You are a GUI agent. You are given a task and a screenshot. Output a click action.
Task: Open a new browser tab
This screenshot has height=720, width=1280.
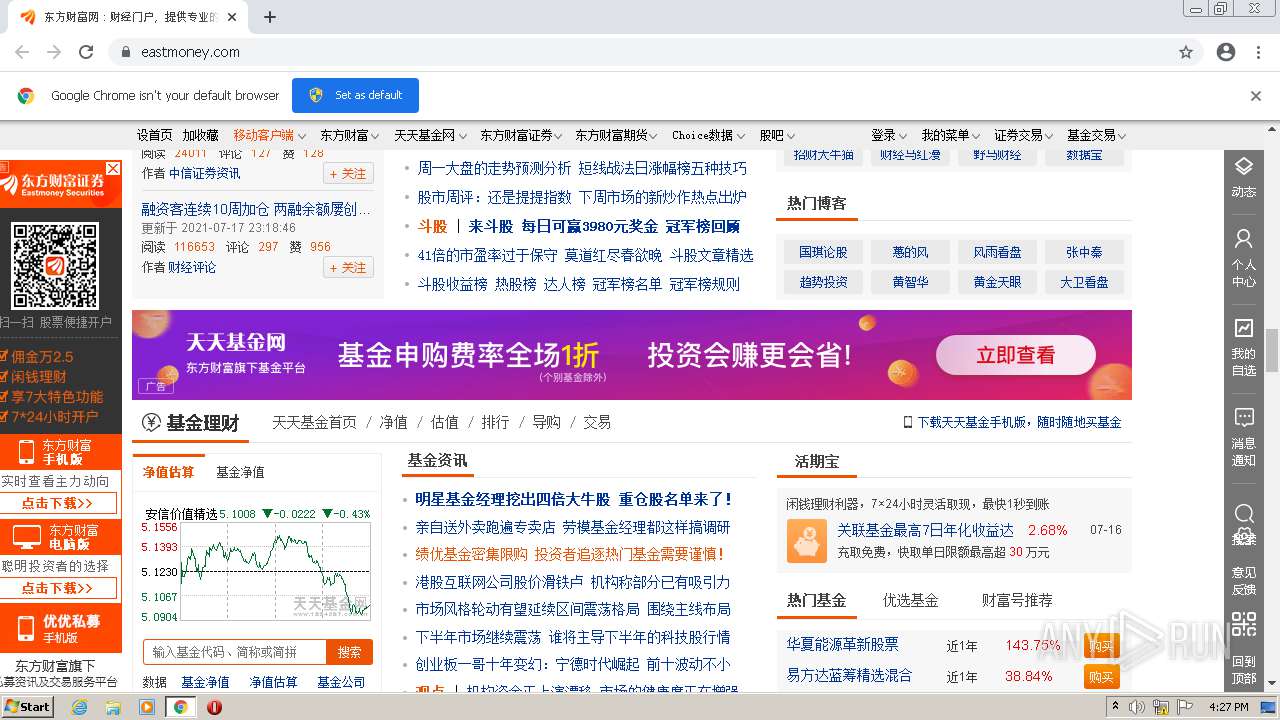tap(270, 17)
